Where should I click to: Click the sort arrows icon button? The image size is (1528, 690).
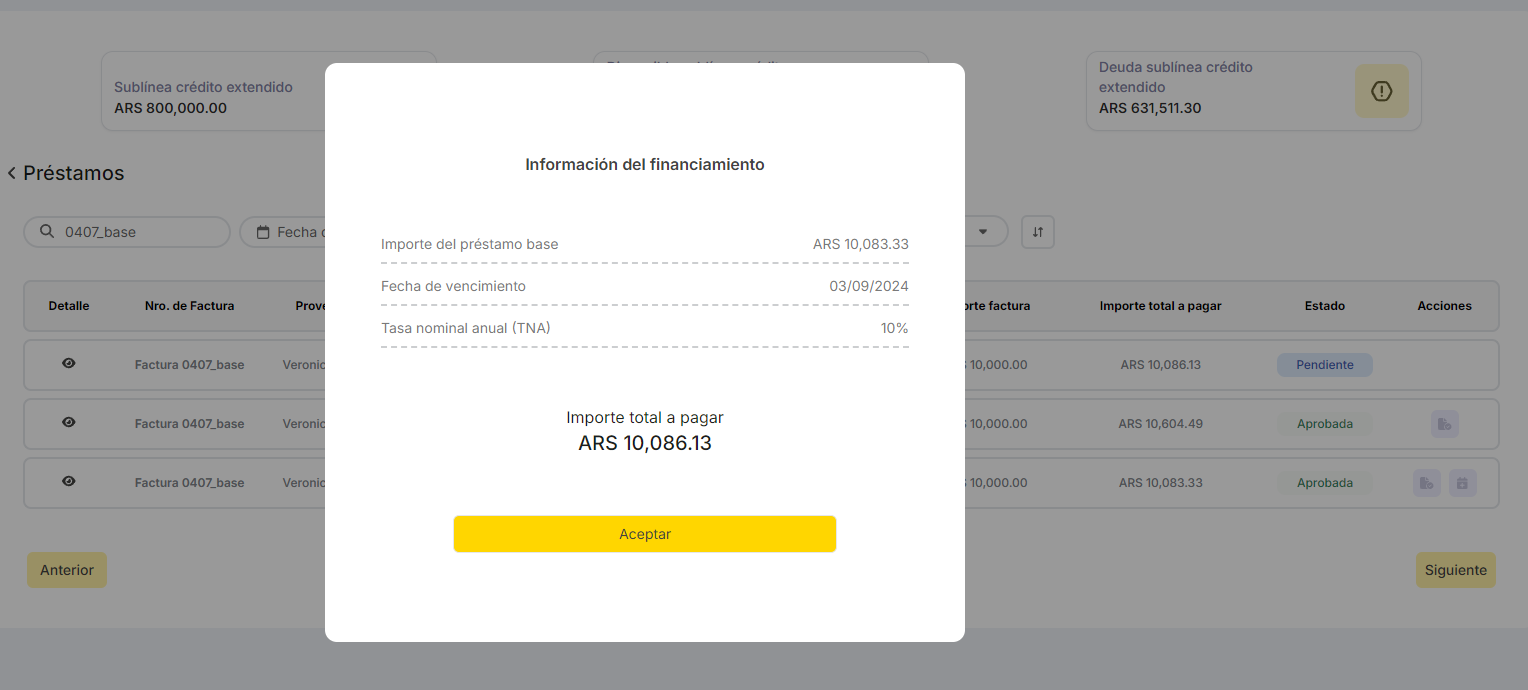click(1037, 232)
